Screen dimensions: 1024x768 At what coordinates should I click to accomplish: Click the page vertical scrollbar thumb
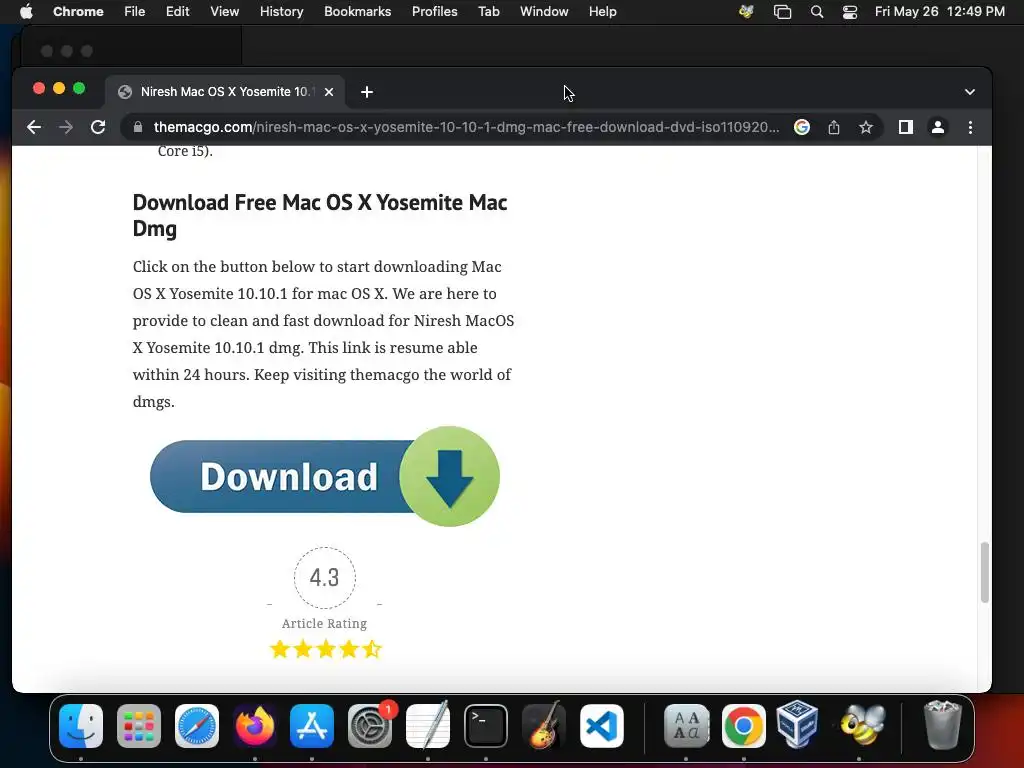(x=984, y=572)
